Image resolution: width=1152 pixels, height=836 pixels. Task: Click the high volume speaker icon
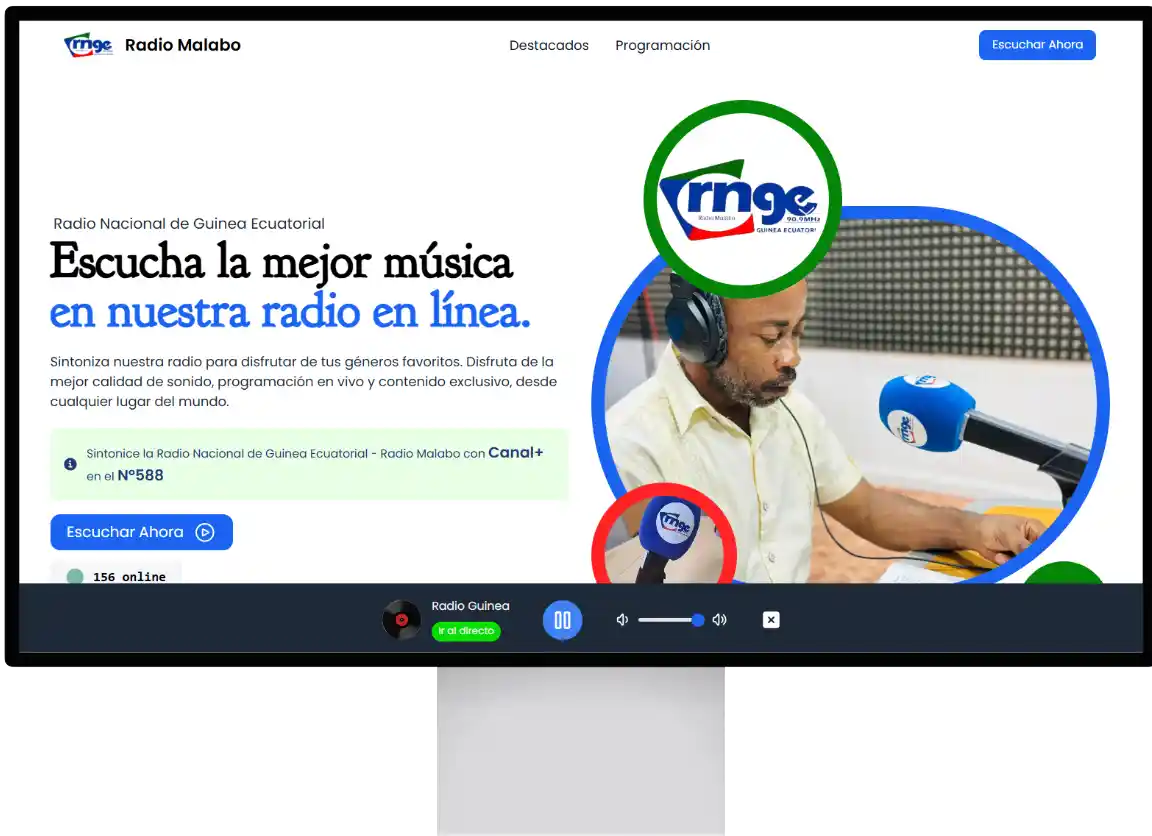tap(719, 620)
